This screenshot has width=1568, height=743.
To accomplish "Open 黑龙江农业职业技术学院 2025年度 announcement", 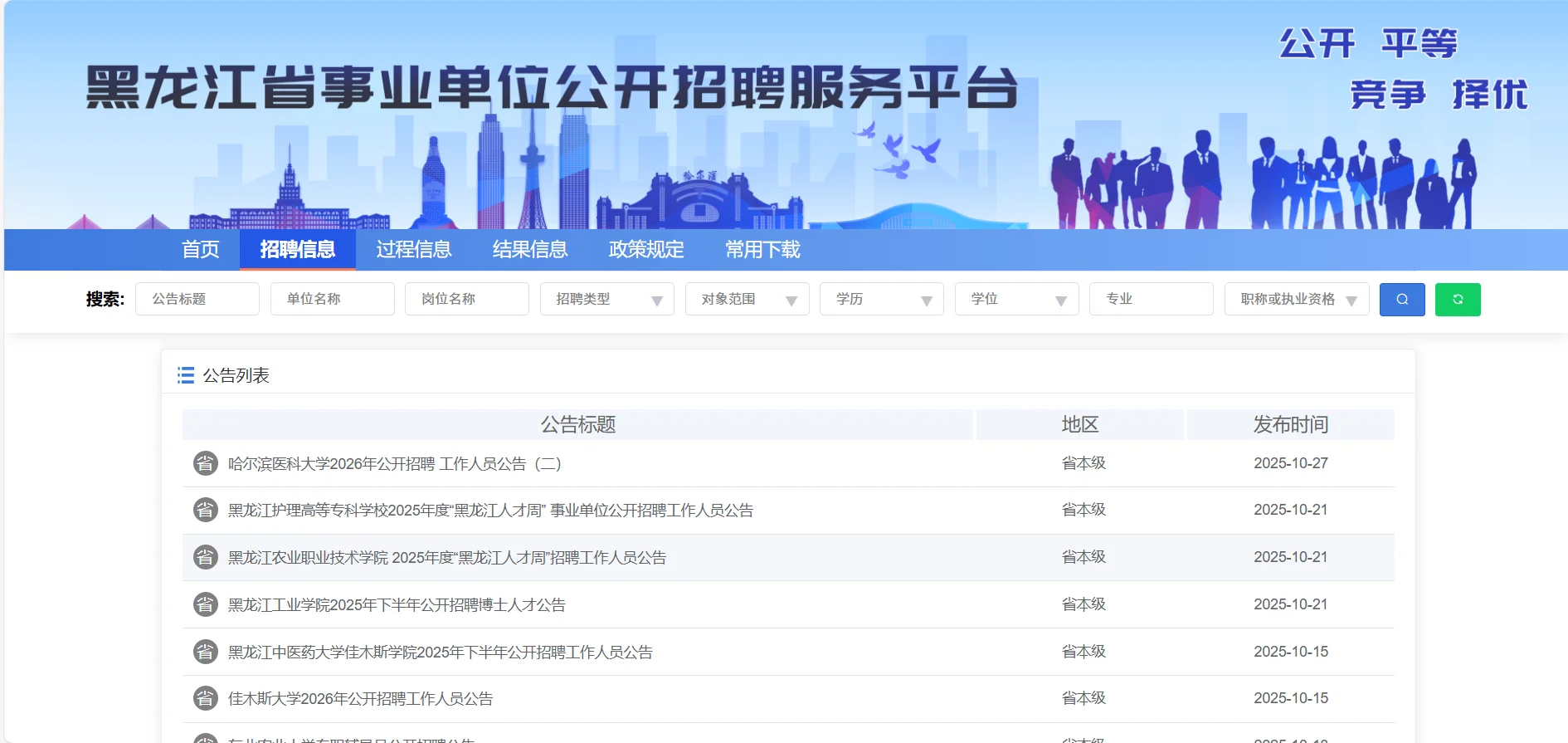I will pos(447,557).
